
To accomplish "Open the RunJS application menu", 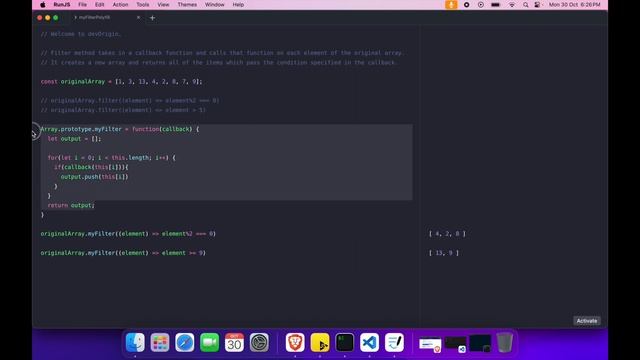I will pos(62,5).
